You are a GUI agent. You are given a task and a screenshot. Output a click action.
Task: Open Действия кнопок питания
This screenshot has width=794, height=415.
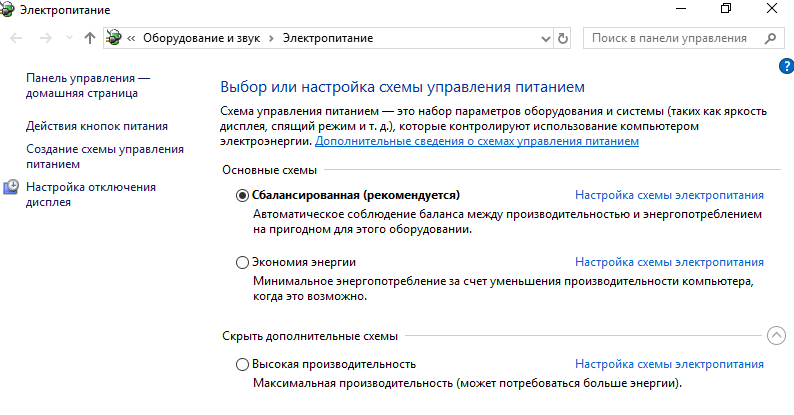97,126
